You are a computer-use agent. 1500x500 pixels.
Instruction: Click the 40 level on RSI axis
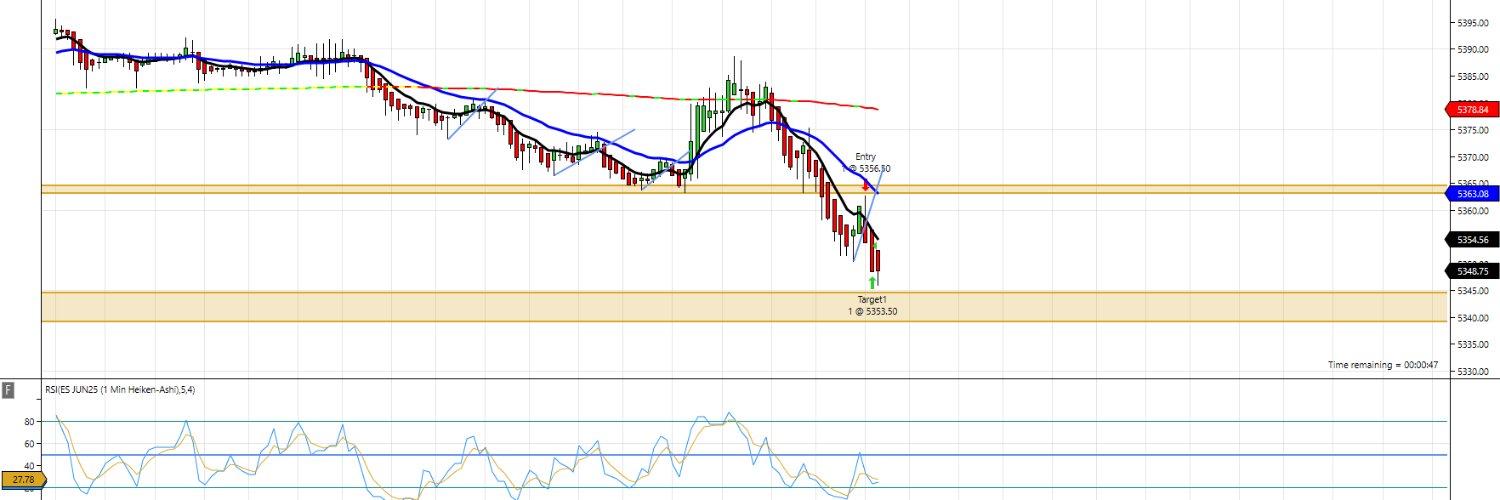(30, 465)
